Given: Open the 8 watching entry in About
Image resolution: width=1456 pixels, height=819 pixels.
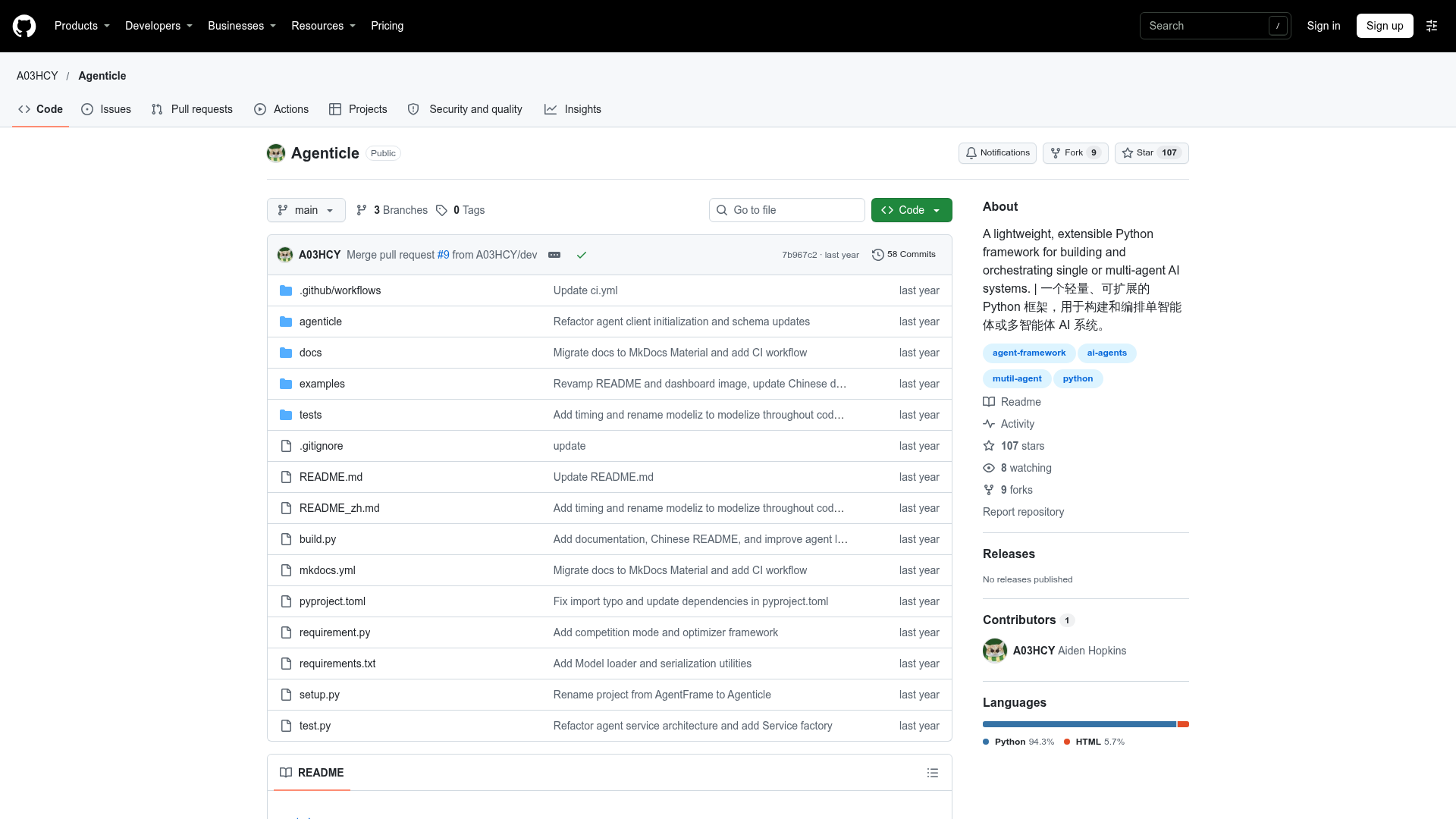Looking at the screenshot, I should click(1018, 468).
